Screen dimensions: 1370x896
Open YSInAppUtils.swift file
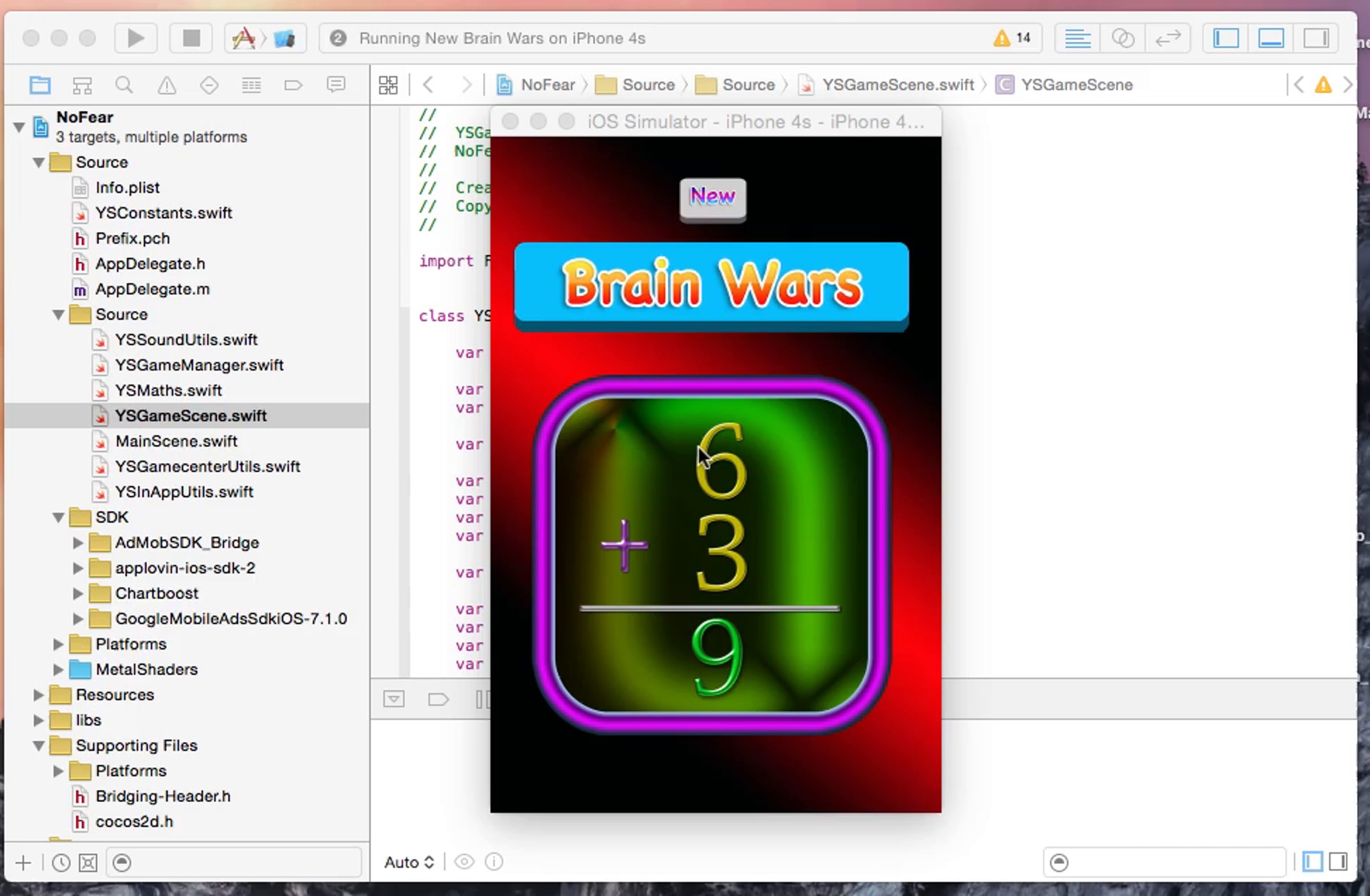tap(184, 491)
